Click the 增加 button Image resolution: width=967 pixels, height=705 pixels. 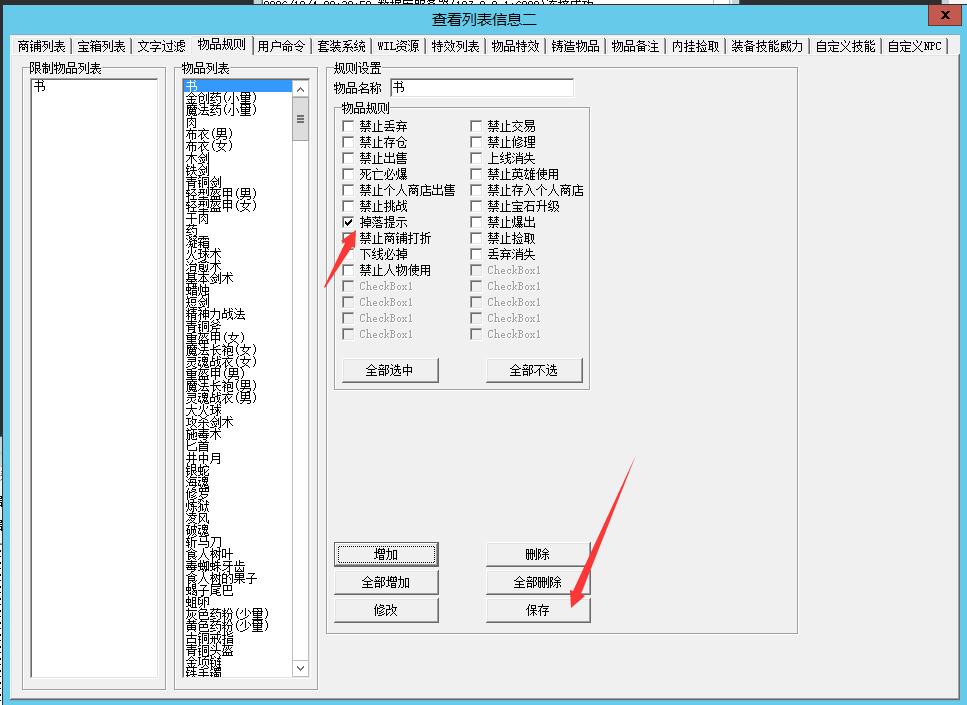point(386,554)
